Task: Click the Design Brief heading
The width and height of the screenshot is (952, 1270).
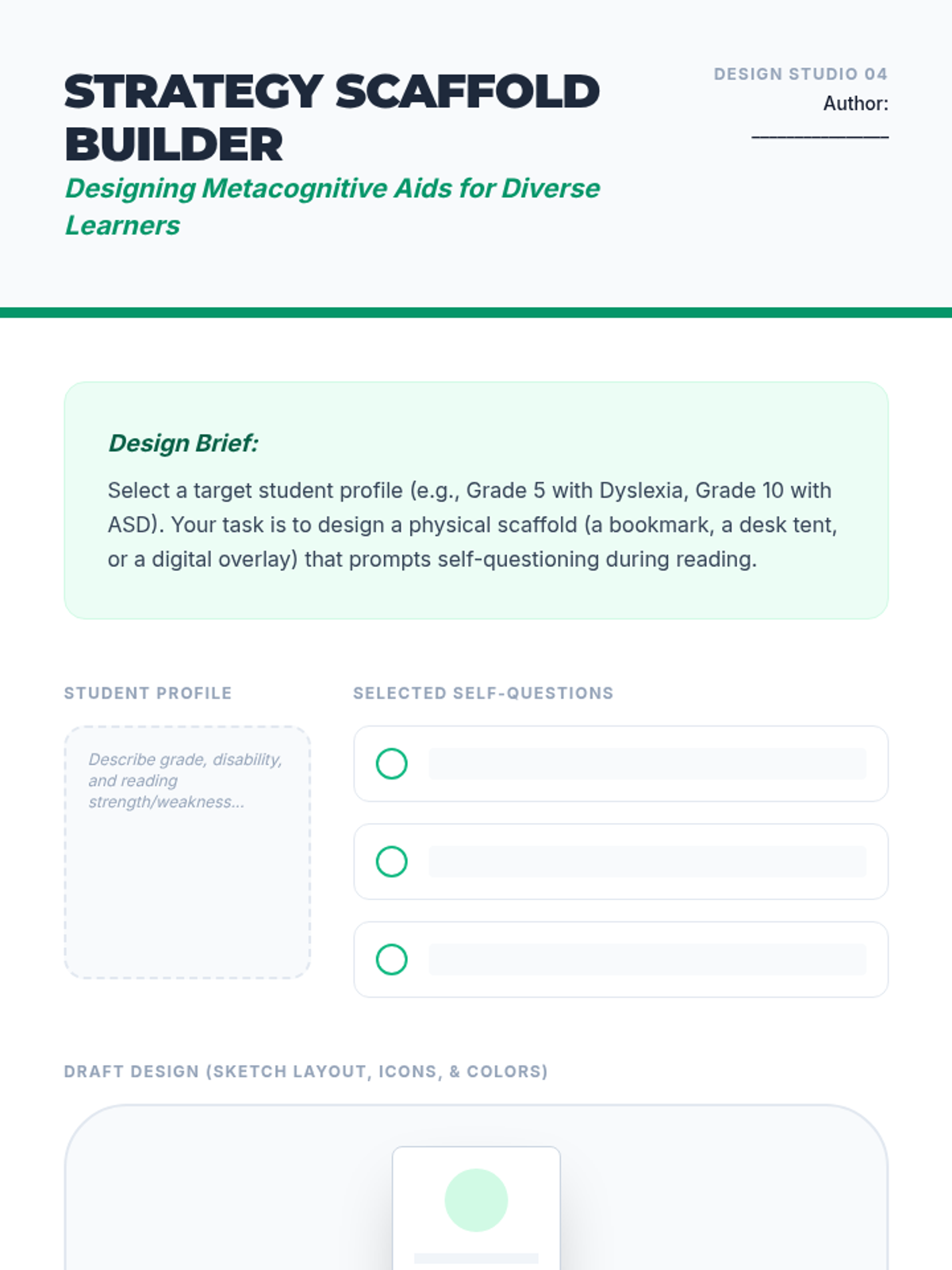Action: tap(183, 443)
